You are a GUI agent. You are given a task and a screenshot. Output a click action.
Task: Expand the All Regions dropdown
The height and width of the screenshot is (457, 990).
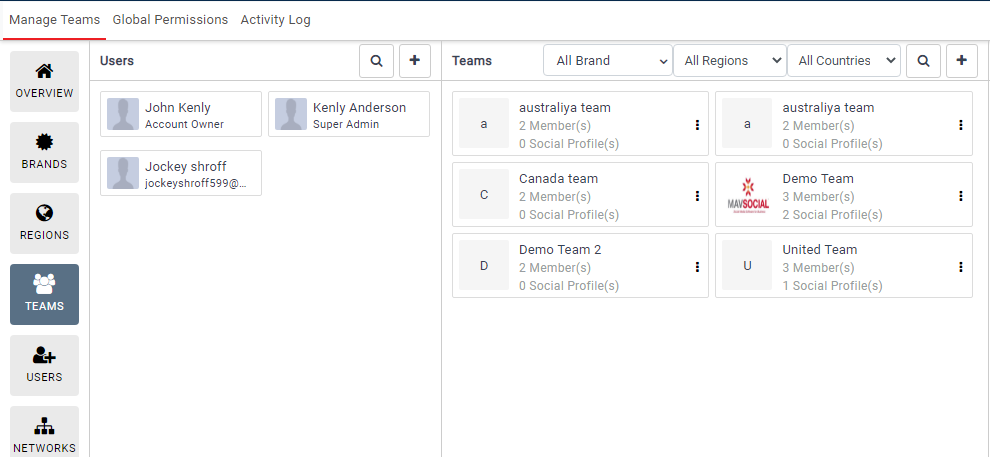click(x=730, y=61)
